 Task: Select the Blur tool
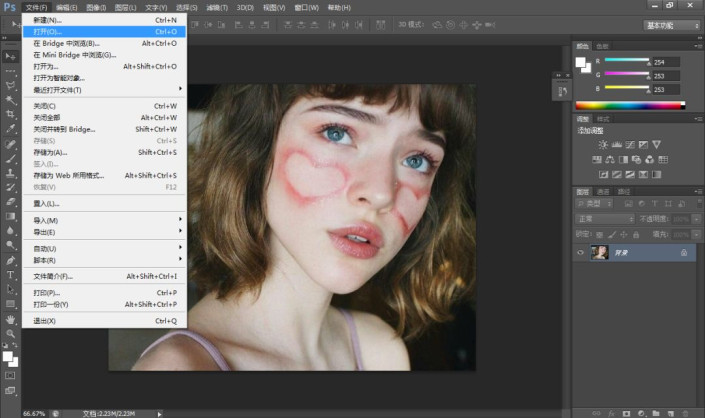coord(10,231)
